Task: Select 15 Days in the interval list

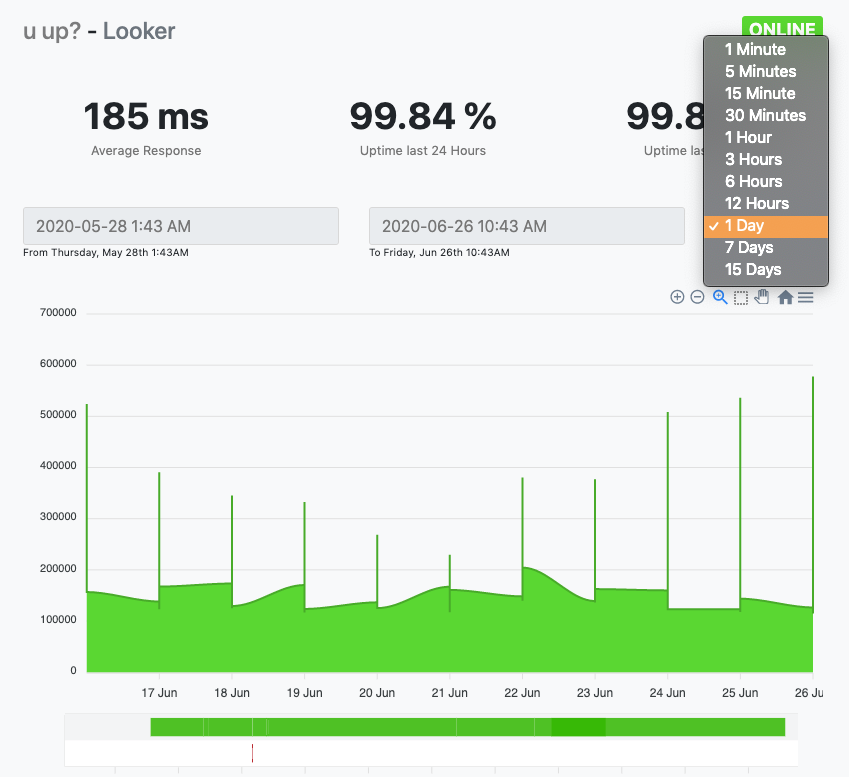Action: tap(753, 269)
